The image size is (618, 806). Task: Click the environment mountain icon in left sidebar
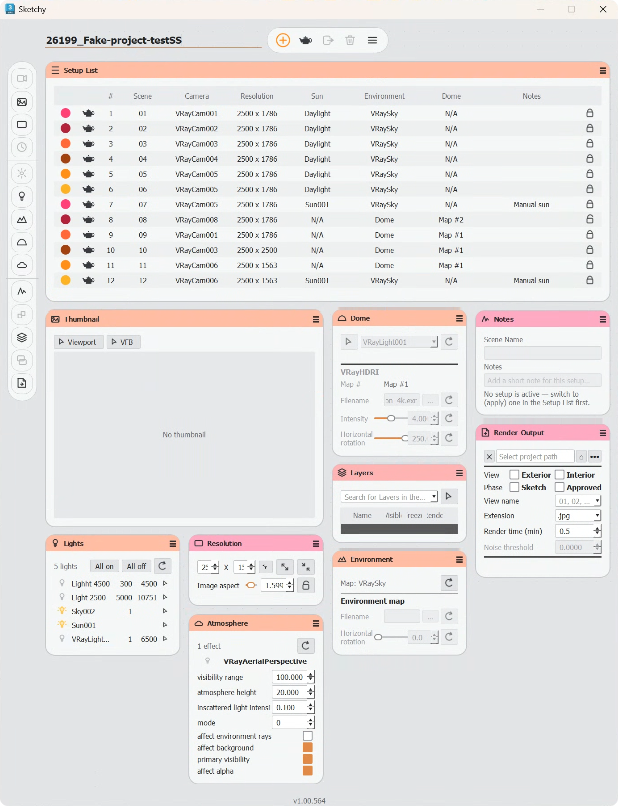22,219
